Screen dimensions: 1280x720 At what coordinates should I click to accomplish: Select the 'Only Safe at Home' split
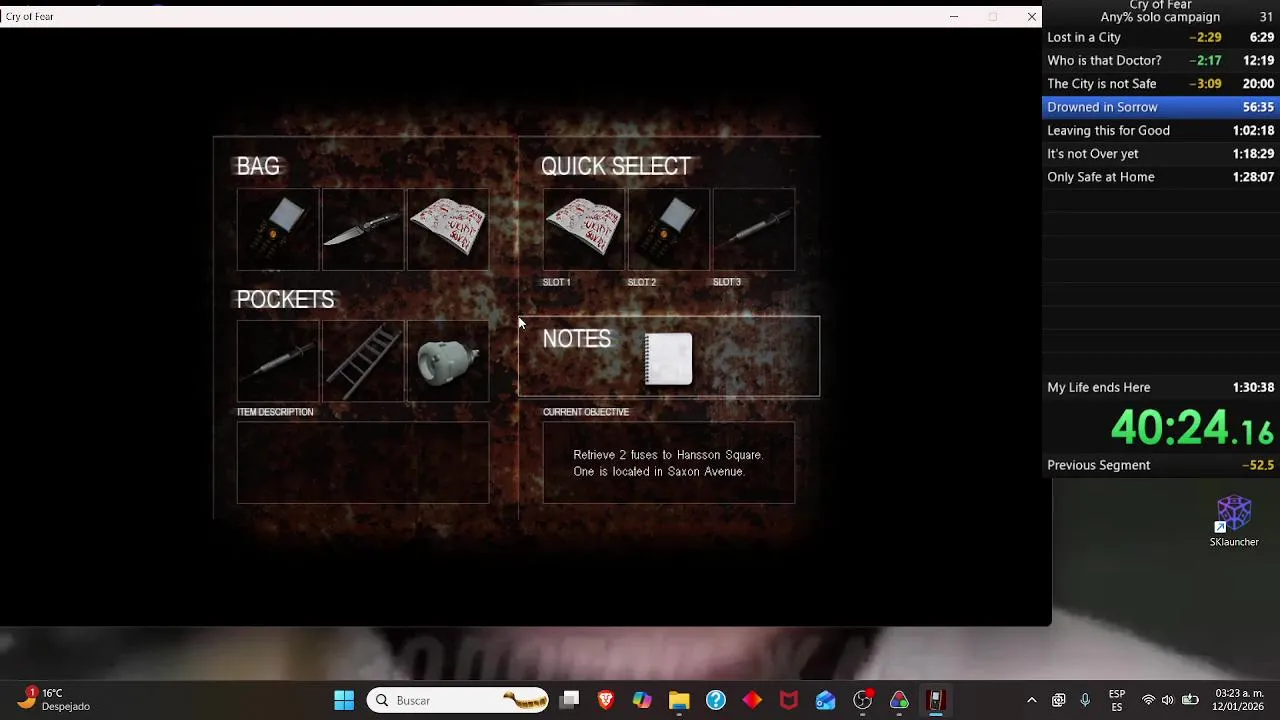1161,177
